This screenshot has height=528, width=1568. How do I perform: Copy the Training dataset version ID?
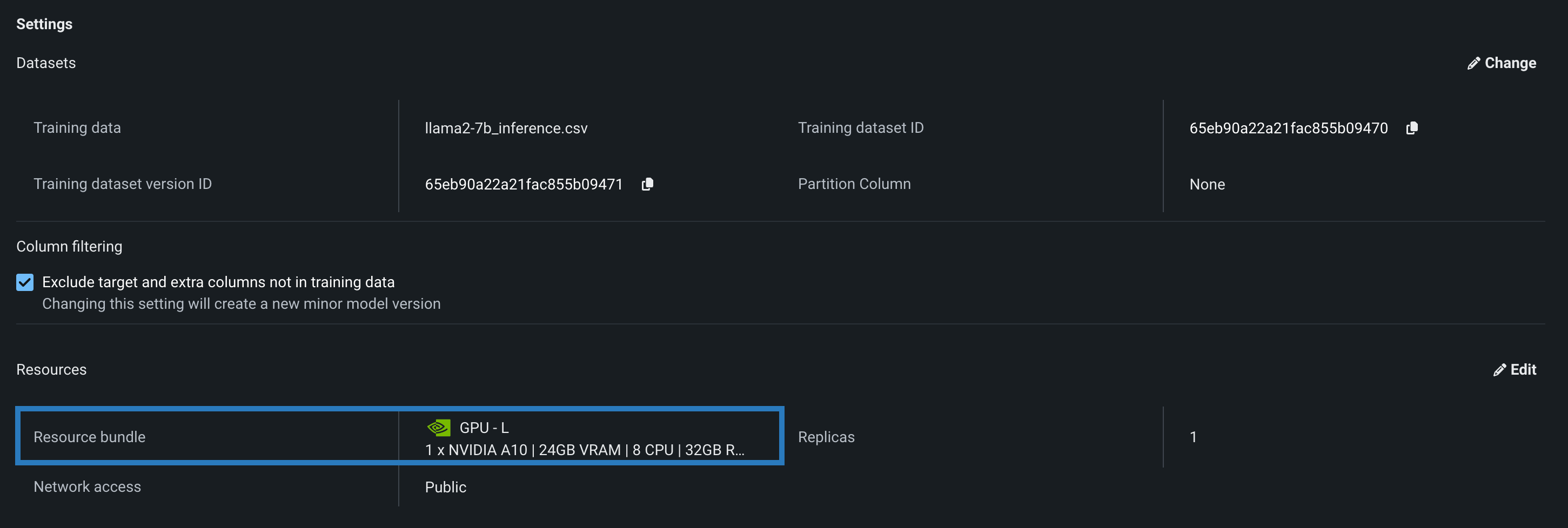coord(647,184)
